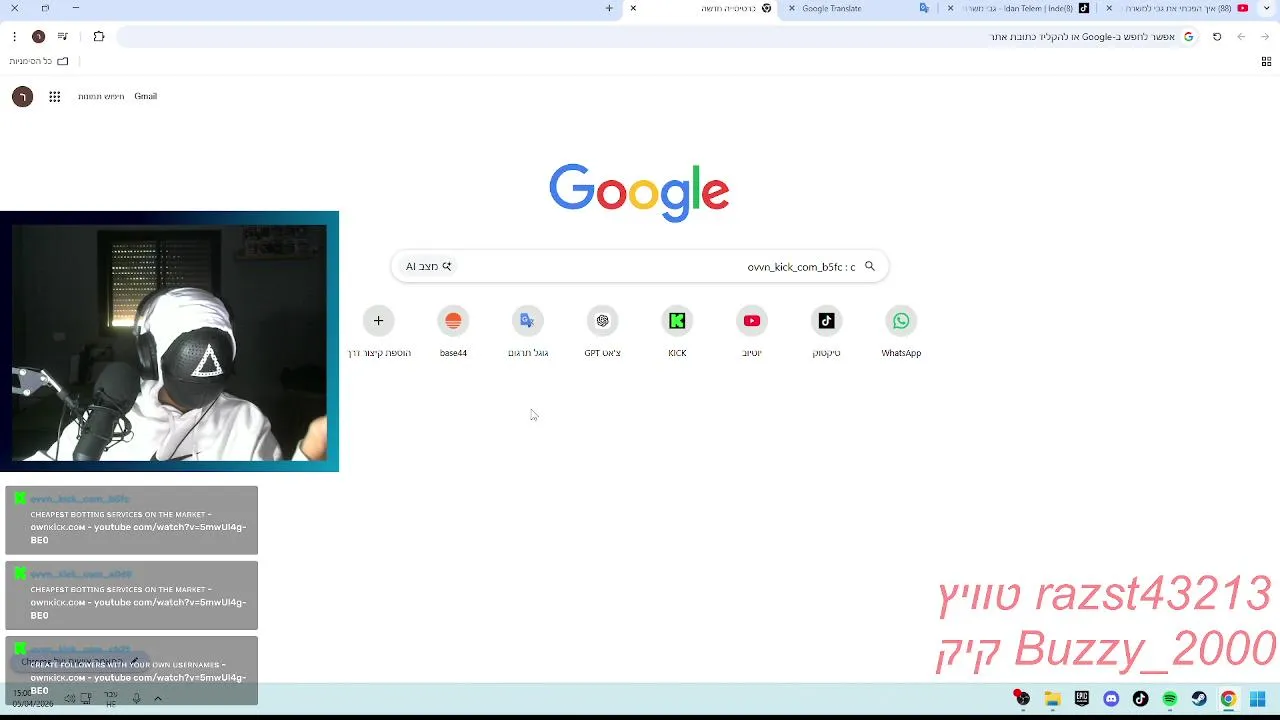Screen dimensions: 1280x720
Task: Close the Google Translate tab
Action: click(x=792, y=8)
